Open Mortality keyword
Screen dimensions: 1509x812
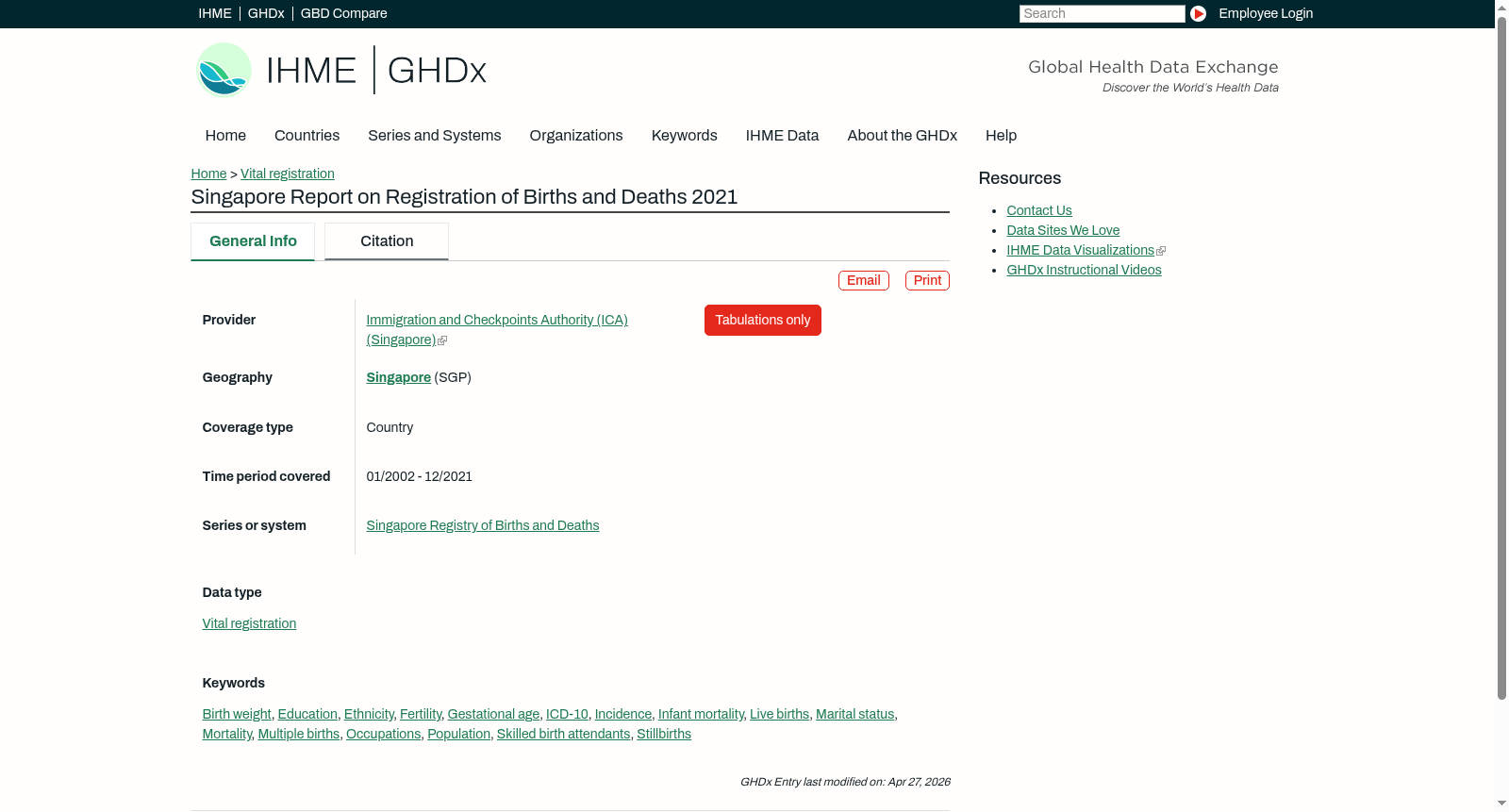227,734
